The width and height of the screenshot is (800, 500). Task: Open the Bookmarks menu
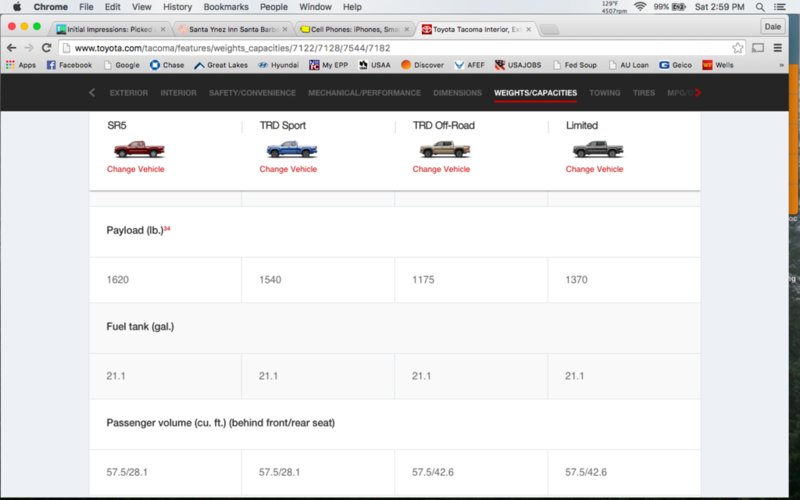coord(226,7)
